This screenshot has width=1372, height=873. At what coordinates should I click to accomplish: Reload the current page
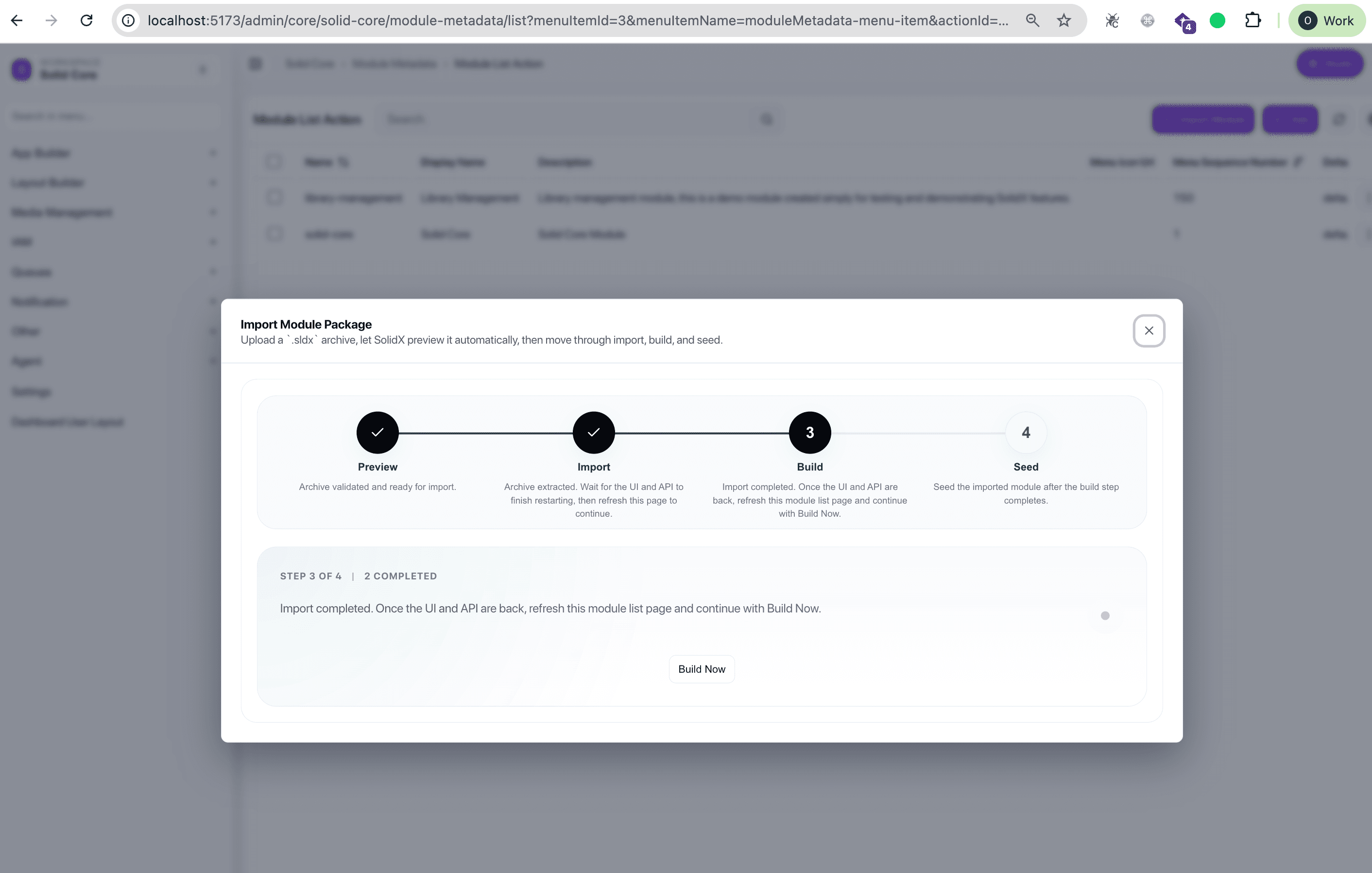pos(86,20)
